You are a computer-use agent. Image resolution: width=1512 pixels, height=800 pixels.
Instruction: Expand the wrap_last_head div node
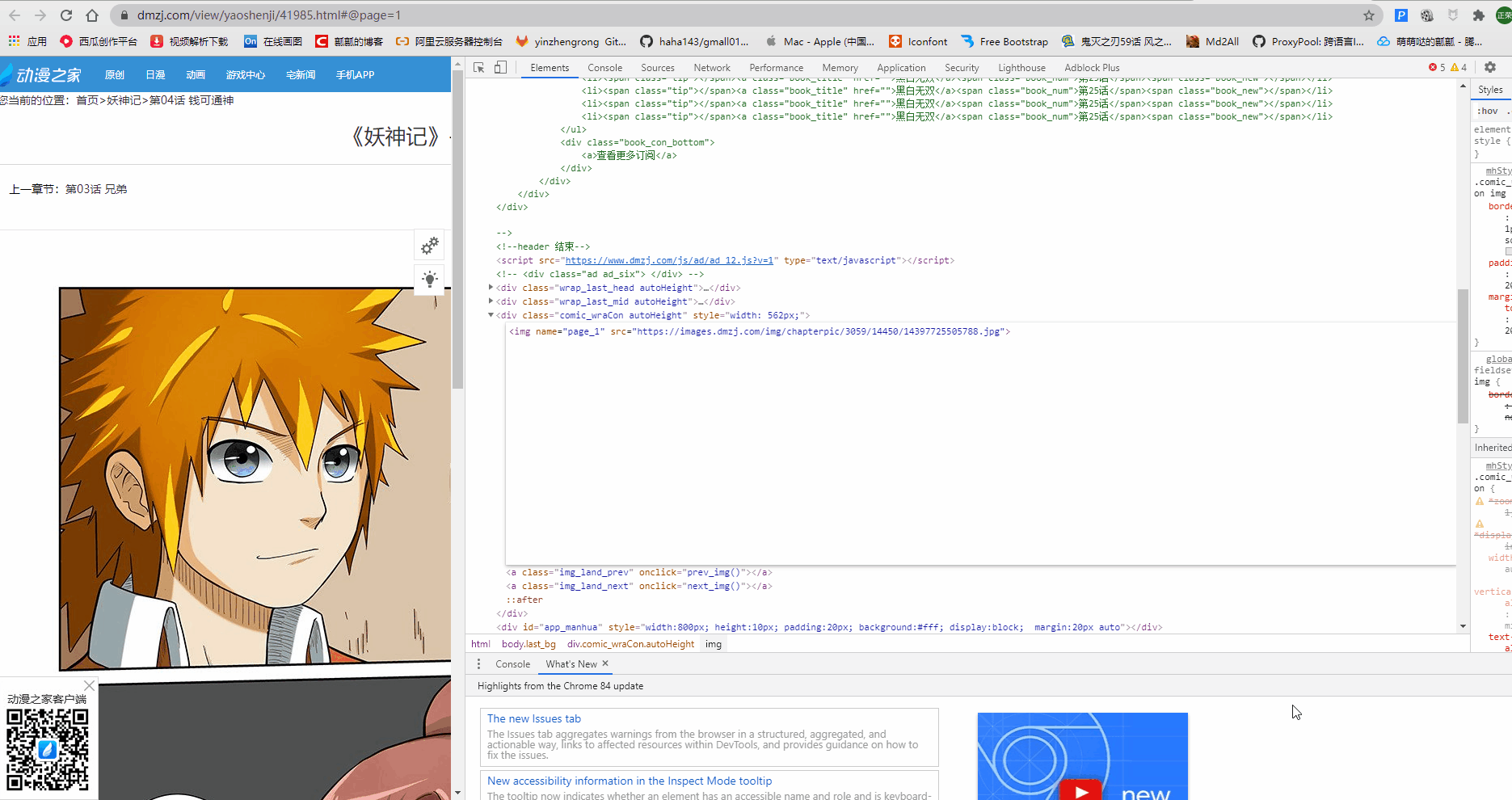click(491, 288)
